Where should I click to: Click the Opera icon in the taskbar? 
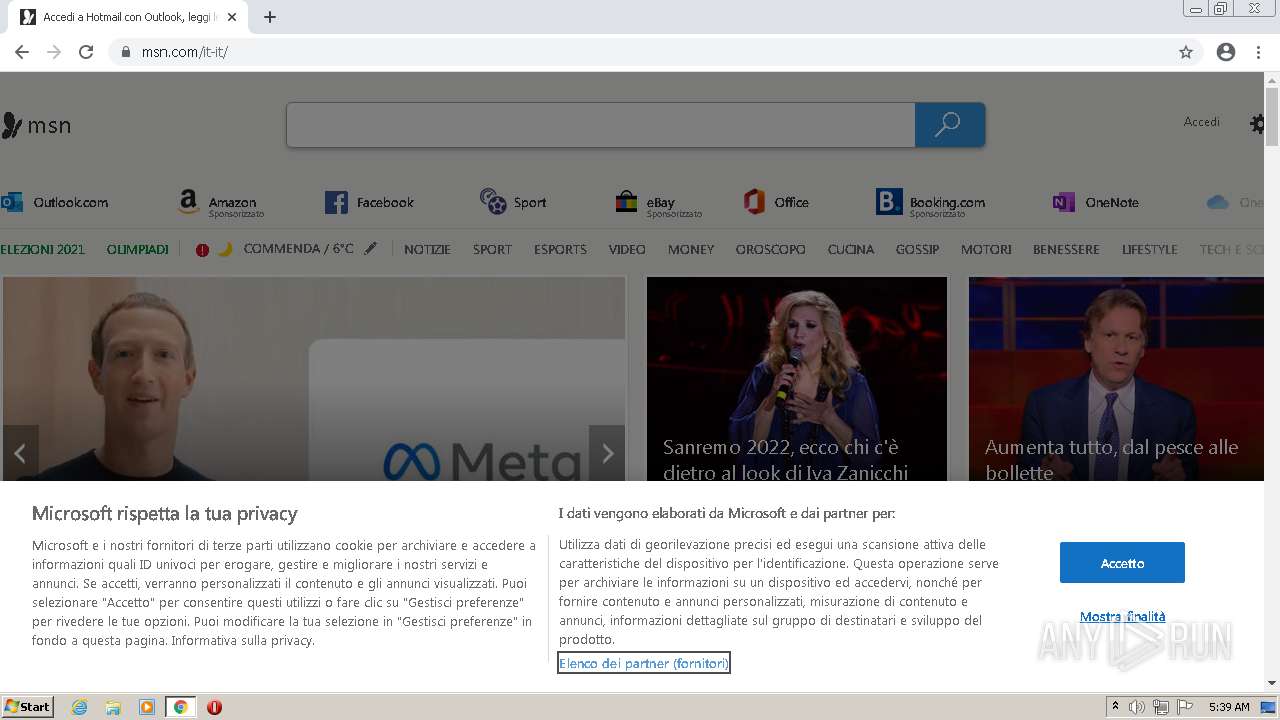(x=214, y=707)
